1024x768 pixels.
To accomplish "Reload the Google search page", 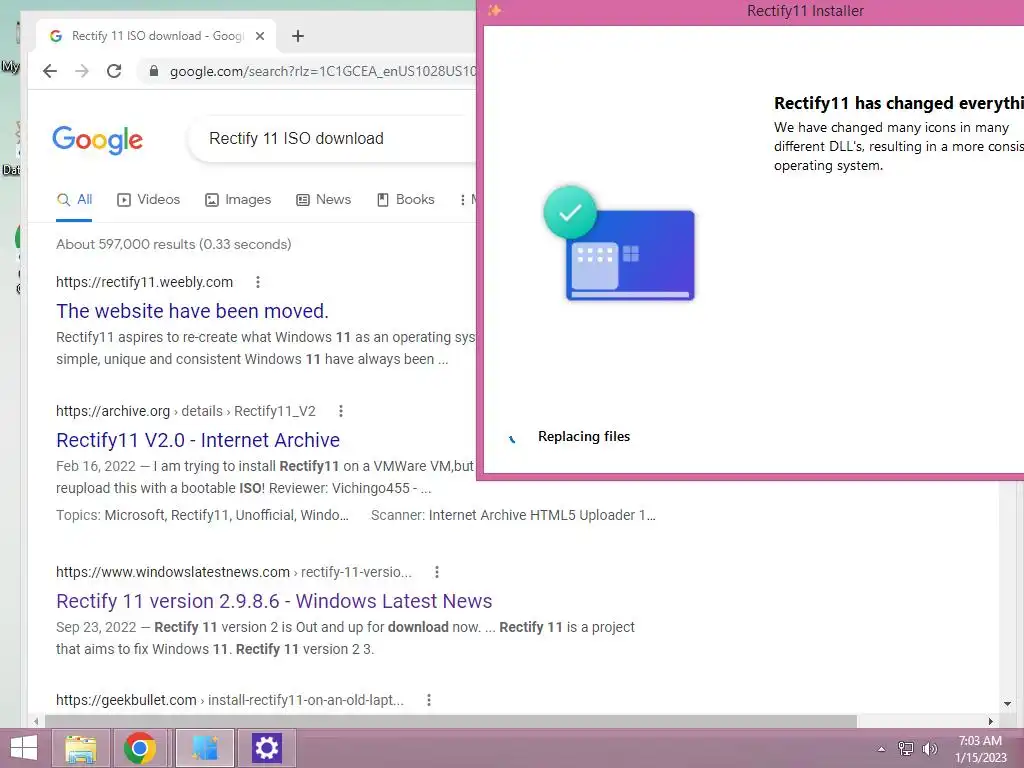I will pyautogui.click(x=114, y=71).
